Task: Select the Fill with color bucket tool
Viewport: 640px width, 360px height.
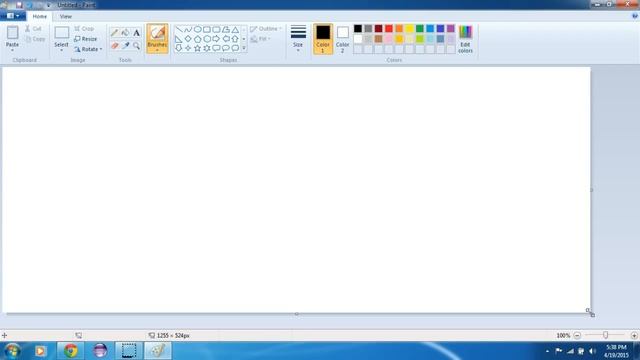Action: (125, 33)
